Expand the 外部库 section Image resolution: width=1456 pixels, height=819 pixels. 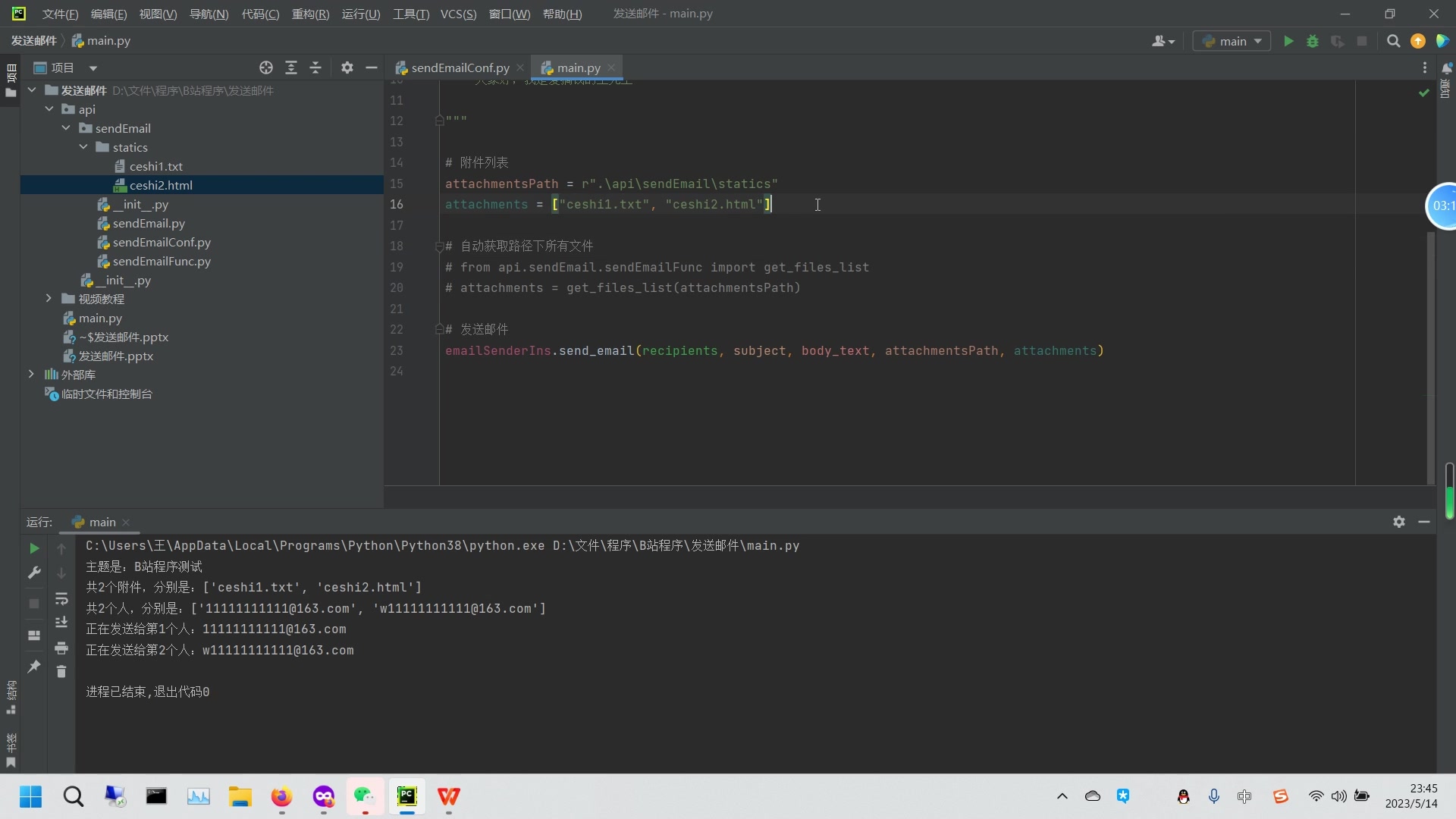click(30, 374)
